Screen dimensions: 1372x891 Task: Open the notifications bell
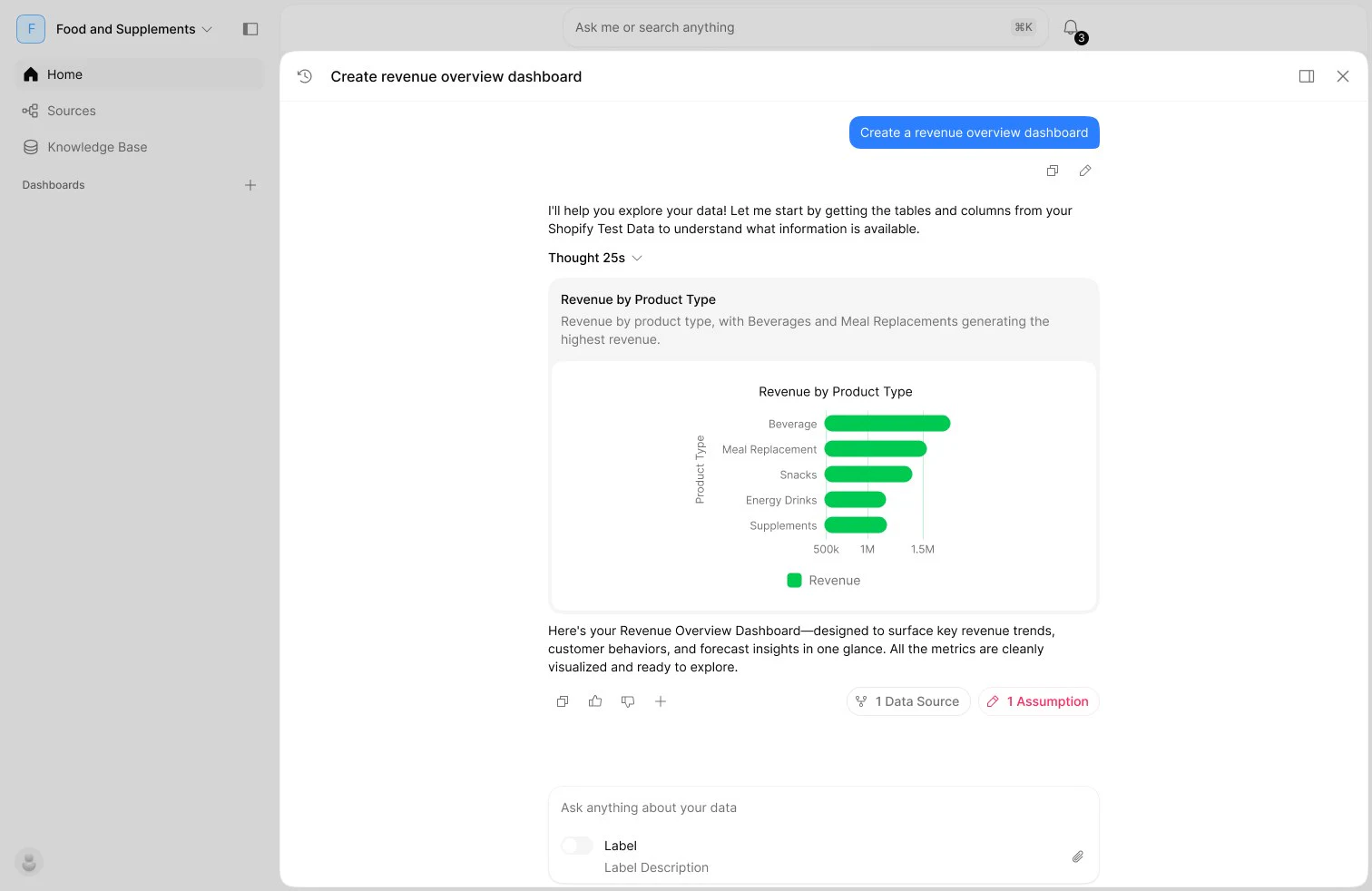pyautogui.click(x=1071, y=28)
